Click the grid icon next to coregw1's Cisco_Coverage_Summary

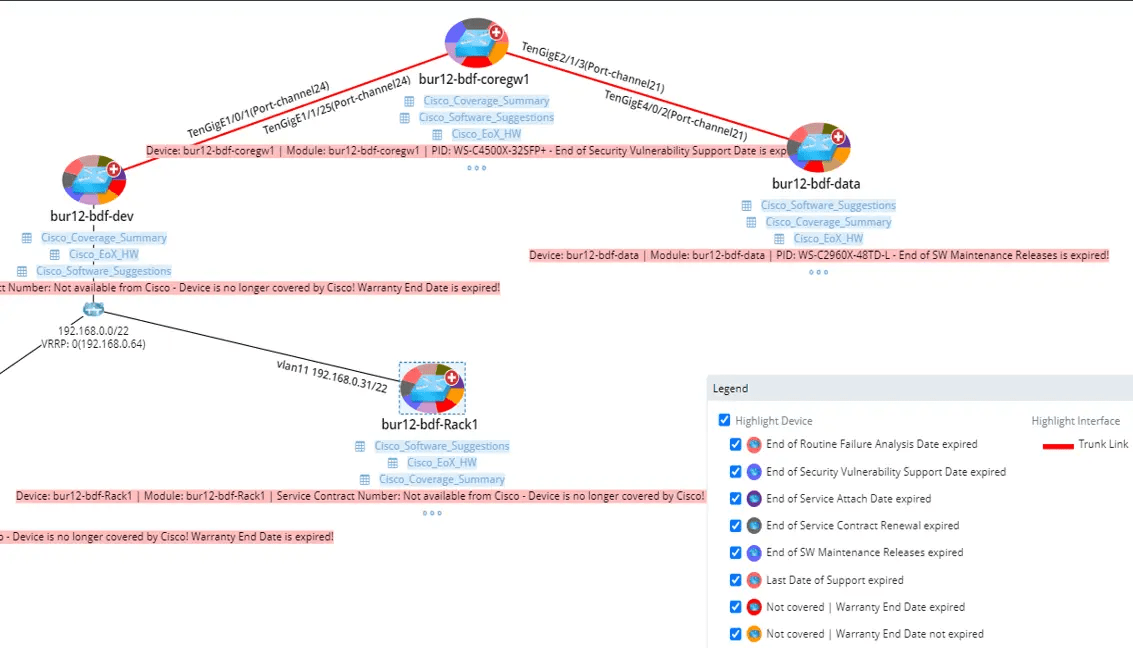408,100
